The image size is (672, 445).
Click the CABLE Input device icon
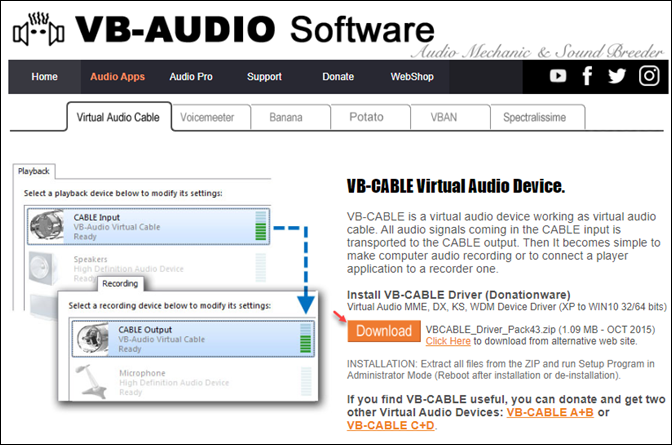(46, 226)
